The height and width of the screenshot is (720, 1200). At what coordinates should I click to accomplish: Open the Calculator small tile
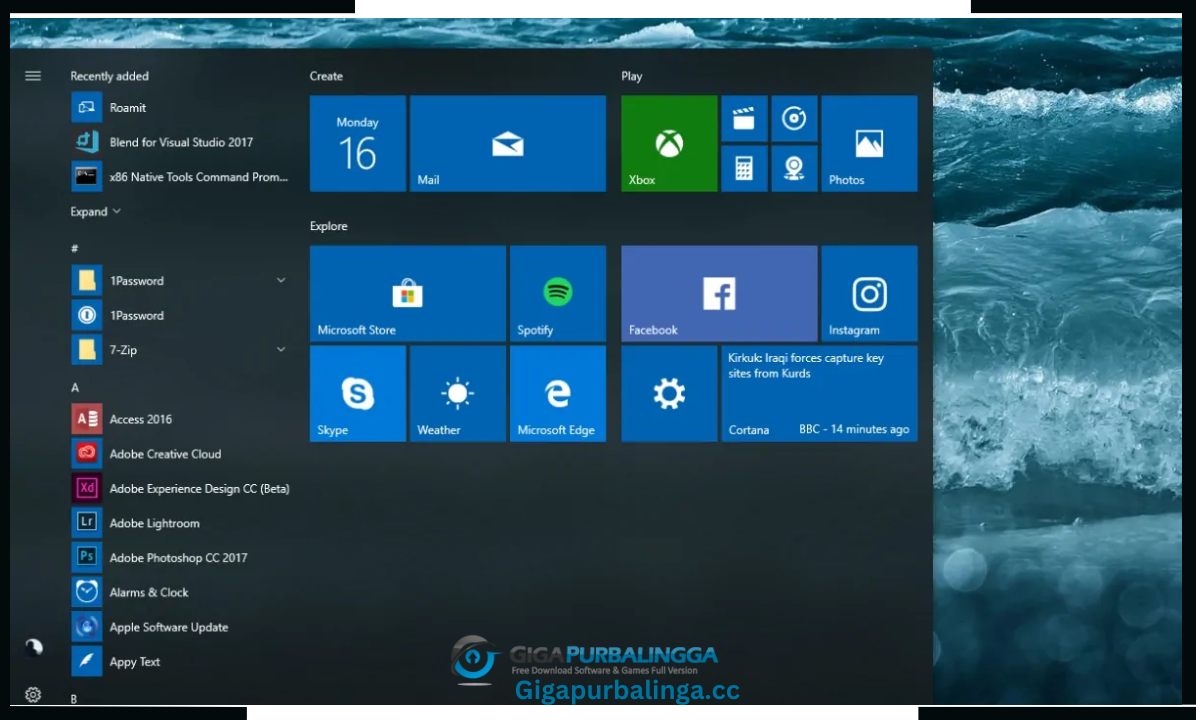coord(744,168)
